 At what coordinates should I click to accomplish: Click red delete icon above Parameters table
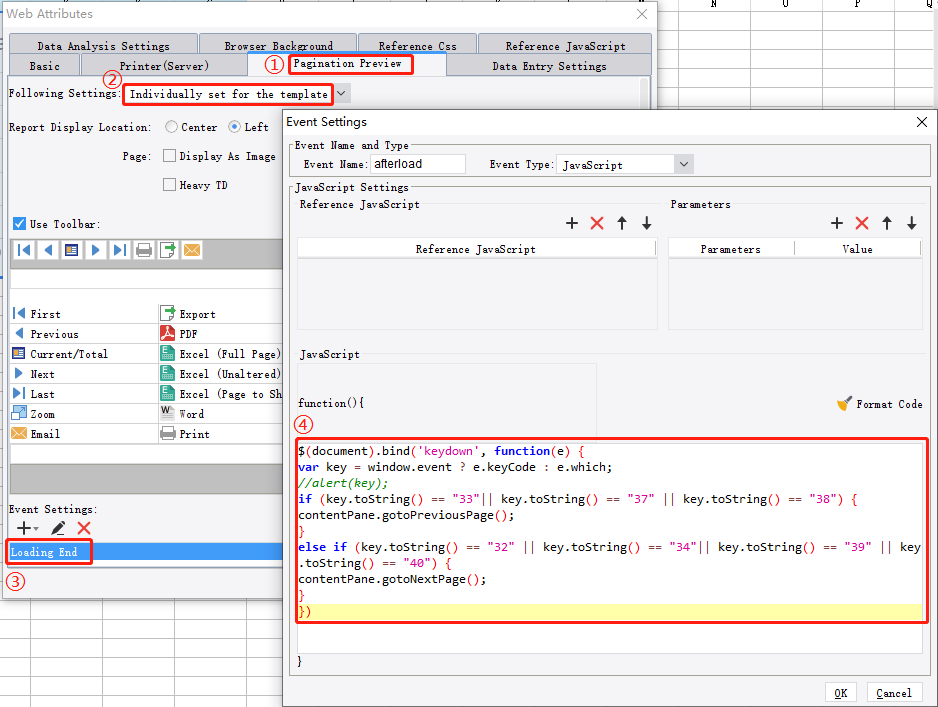[x=861, y=223]
